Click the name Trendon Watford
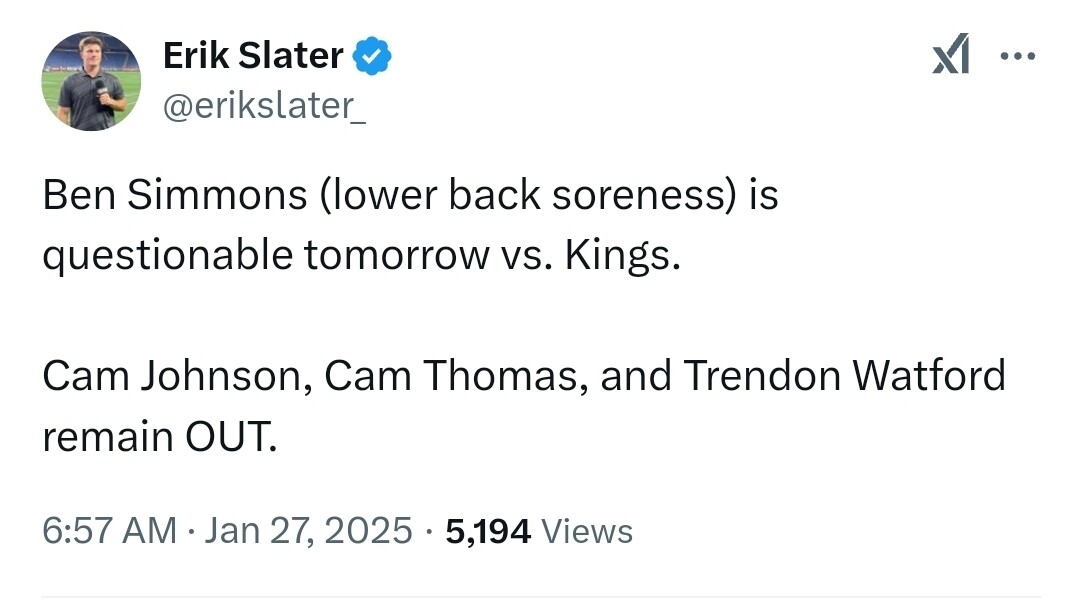1079x601 pixels. click(x=844, y=375)
